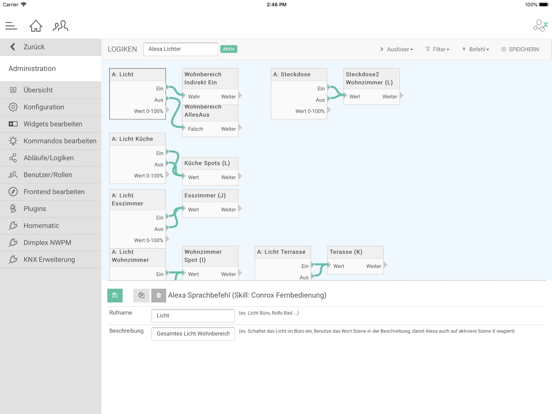This screenshot has height=414, width=552.
Task: Open the Befehl dropdown
Action: tap(476, 49)
